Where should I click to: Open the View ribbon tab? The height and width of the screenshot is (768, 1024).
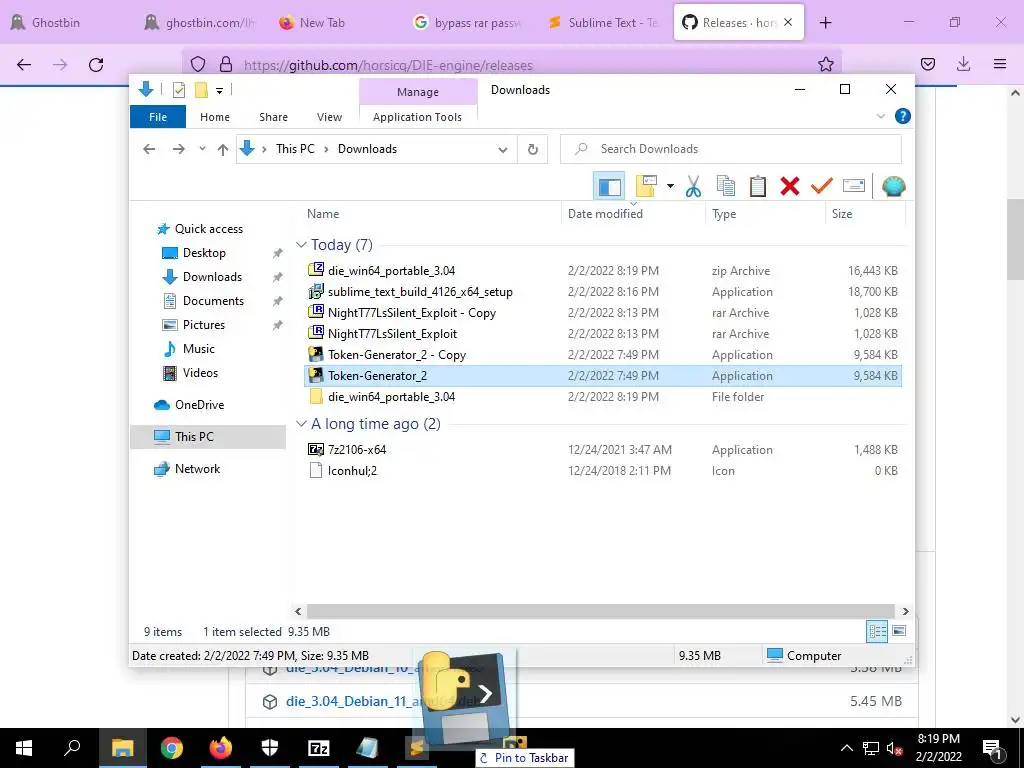point(329,117)
